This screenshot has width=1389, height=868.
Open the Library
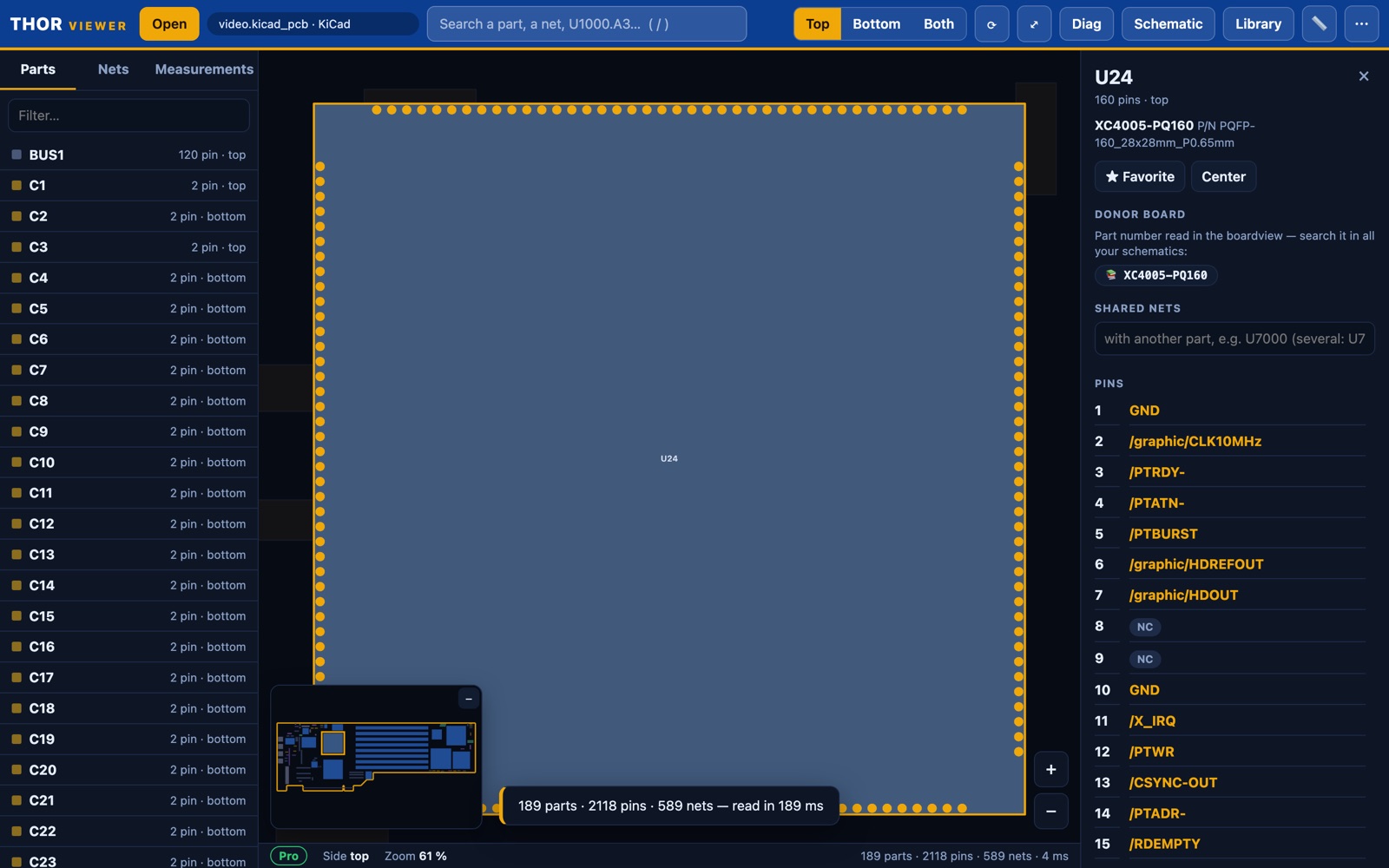point(1258,24)
